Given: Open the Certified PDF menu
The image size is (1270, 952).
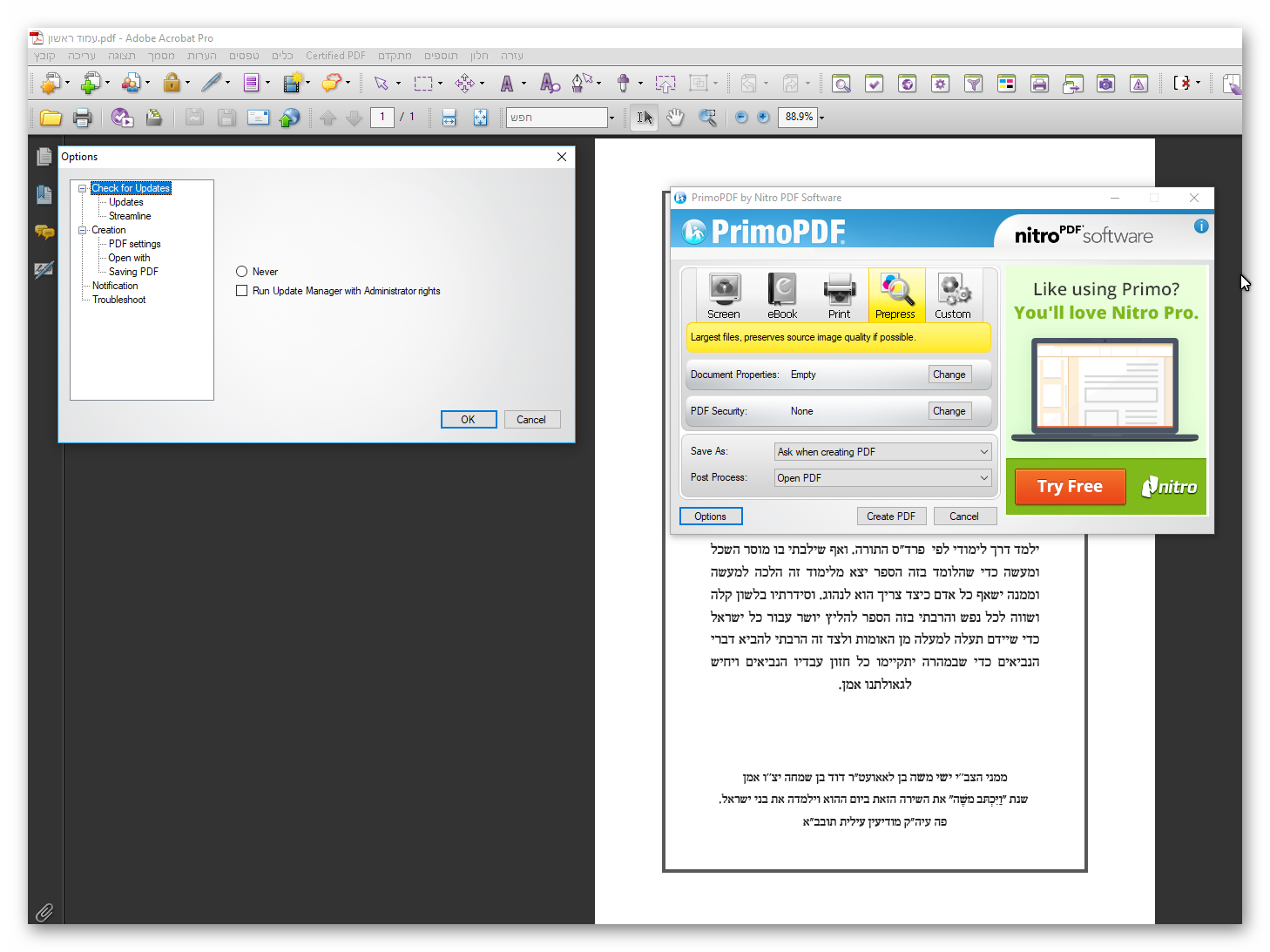Looking at the screenshot, I should click(335, 56).
